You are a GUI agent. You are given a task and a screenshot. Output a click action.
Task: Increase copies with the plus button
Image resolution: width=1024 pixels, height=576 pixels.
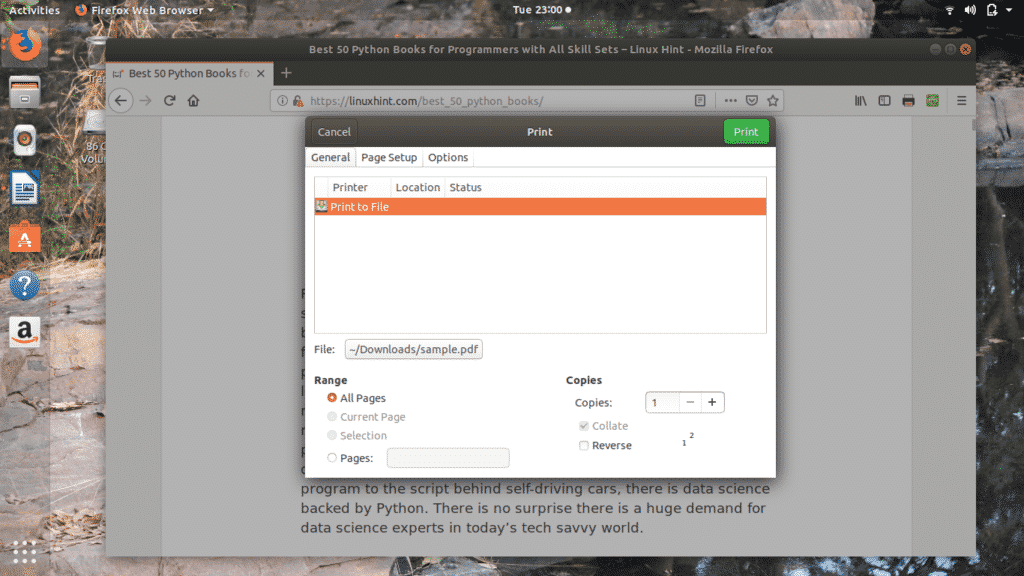pyautogui.click(x=712, y=402)
